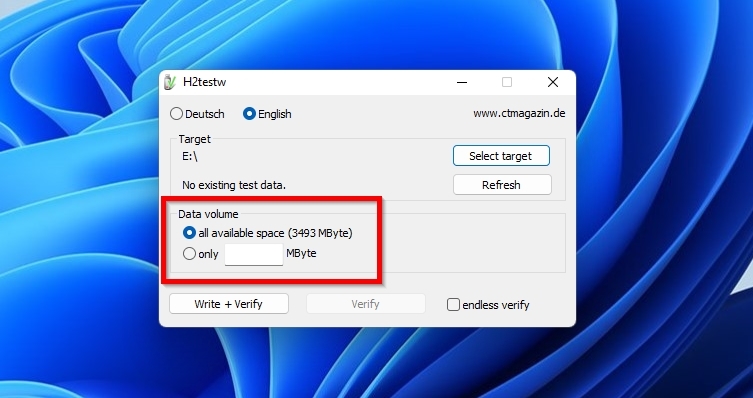Close the H2testw window
The width and height of the screenshot is (753, 398).
click(553, 82)
